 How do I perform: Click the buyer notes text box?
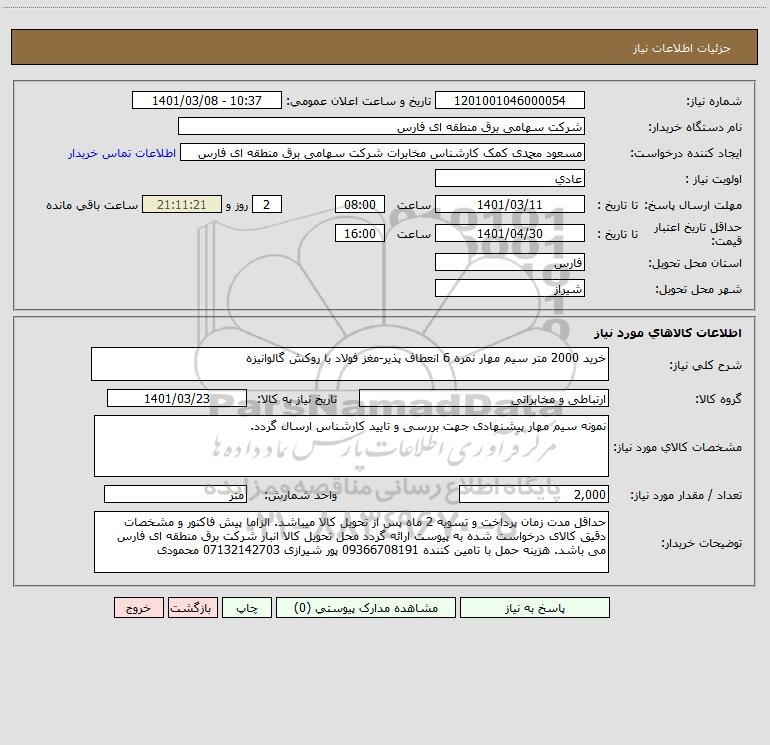point(351,542)
